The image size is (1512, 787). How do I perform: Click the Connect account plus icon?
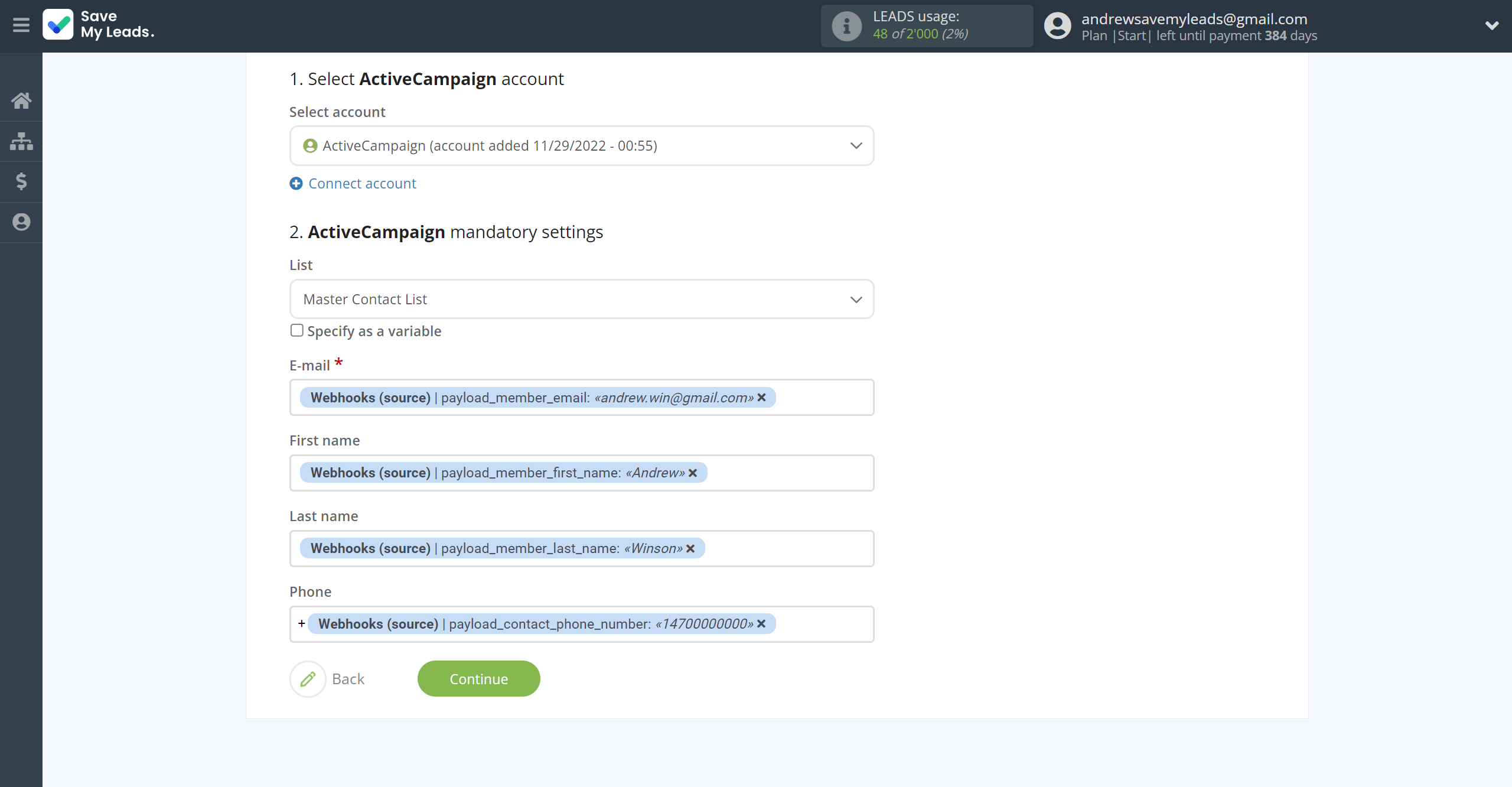[x=296, y=184]
